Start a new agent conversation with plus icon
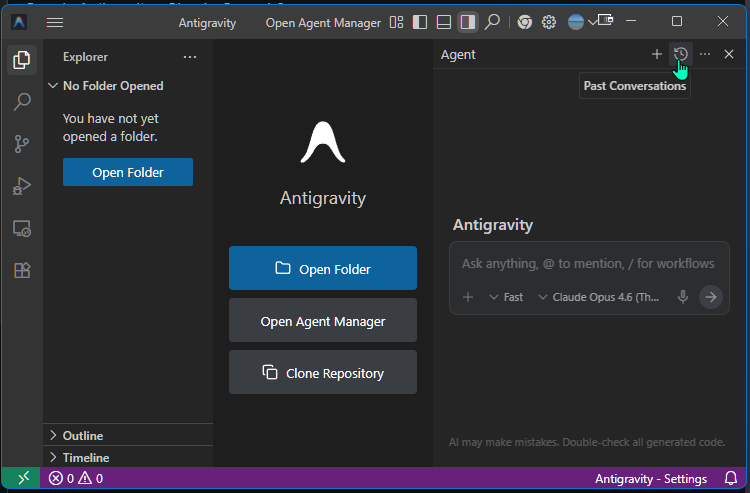 tap(656, 54)
